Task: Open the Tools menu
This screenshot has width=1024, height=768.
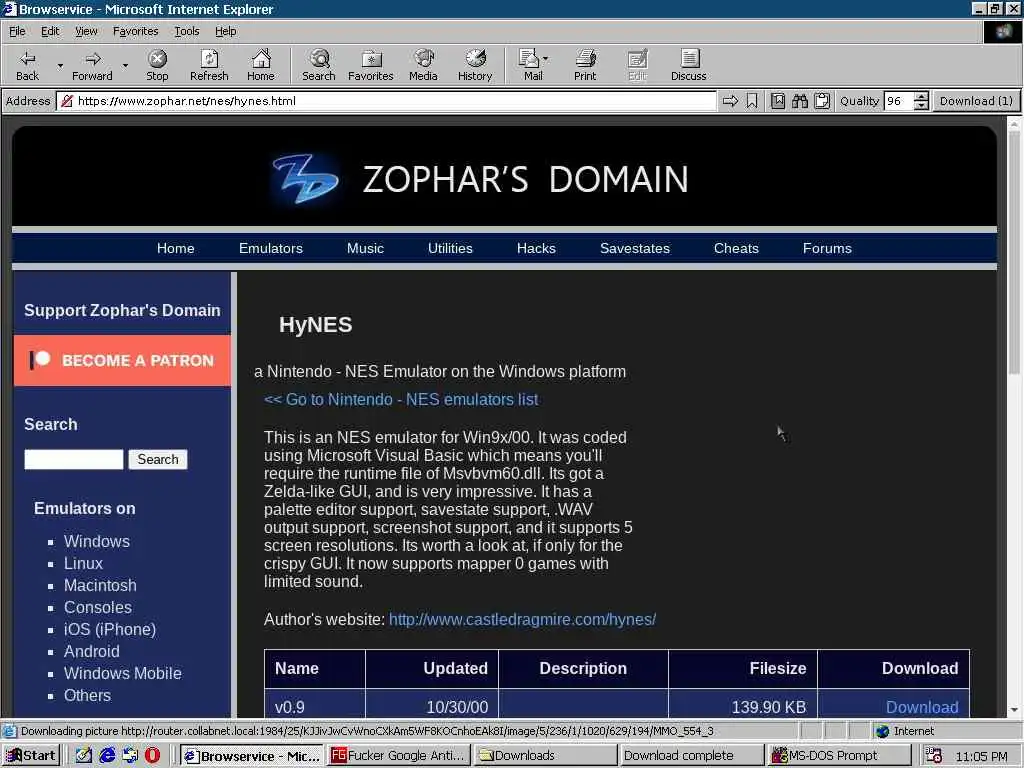Action: [186, 31]
